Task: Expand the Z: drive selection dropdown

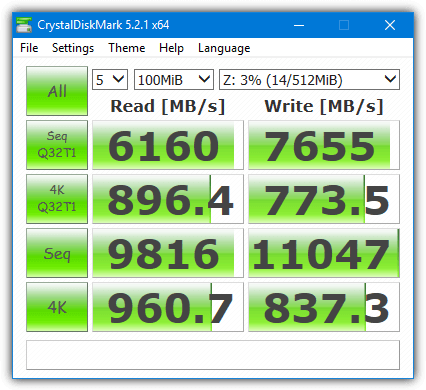Action: click(309, 80)
